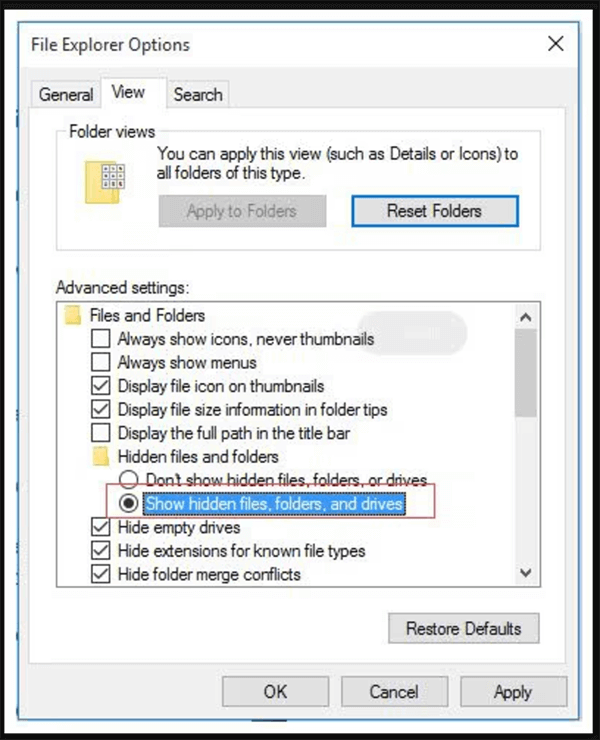Select Show hidden files, folders, and drives radio
600x740 pixels.
[x=128, y=503]
